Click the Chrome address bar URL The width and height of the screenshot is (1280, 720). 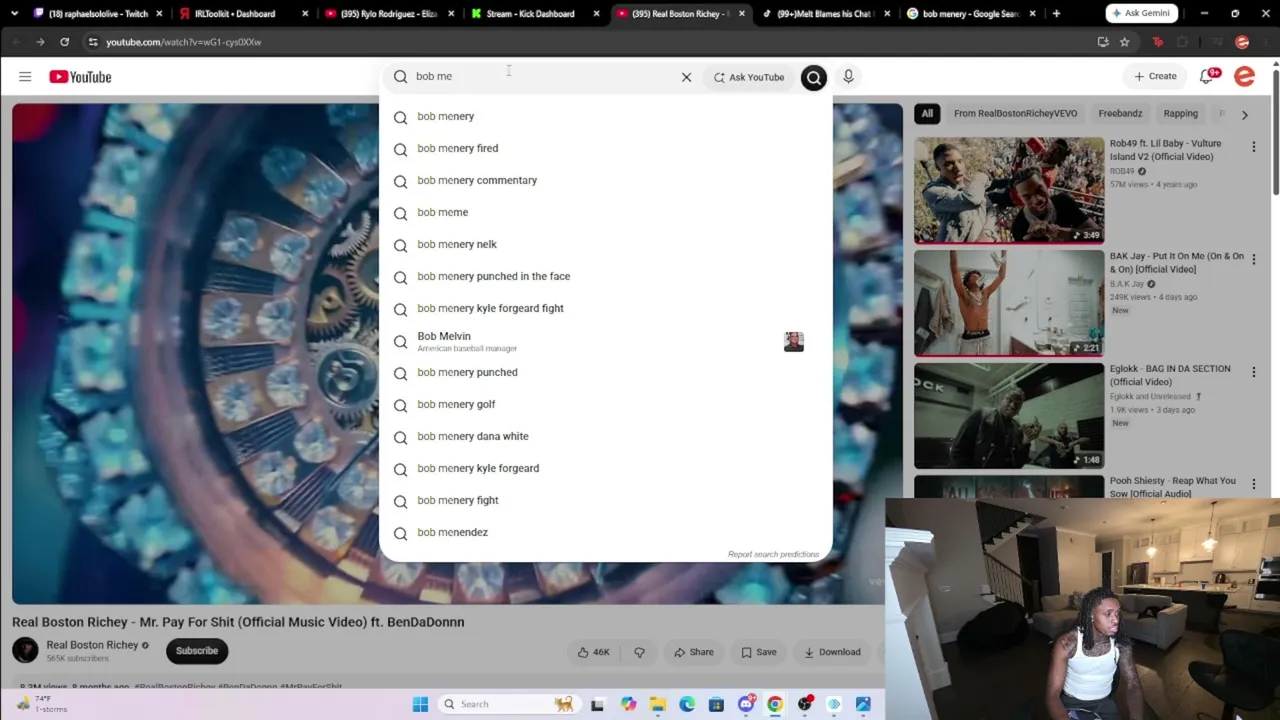click(183, 42)
